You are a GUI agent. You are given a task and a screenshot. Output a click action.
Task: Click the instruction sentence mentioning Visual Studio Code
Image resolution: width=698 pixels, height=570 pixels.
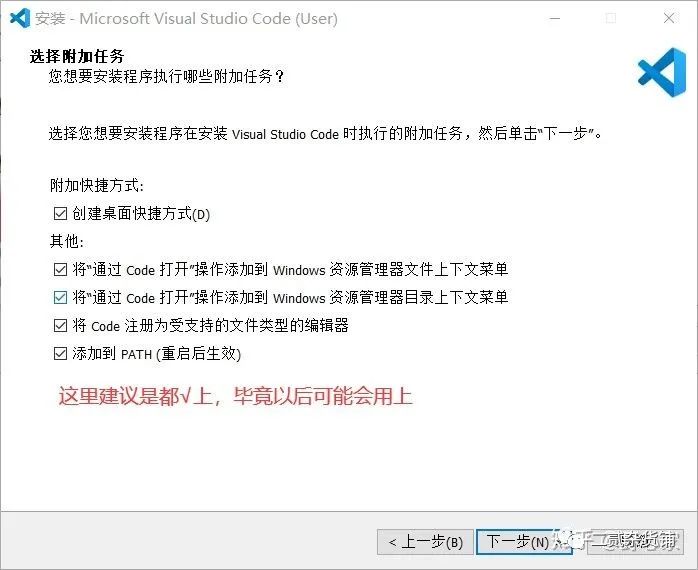coord(325,133)
